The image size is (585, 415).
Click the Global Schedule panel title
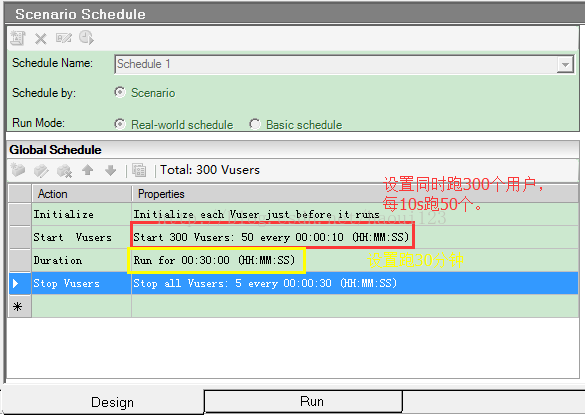[x=55, y=150]
